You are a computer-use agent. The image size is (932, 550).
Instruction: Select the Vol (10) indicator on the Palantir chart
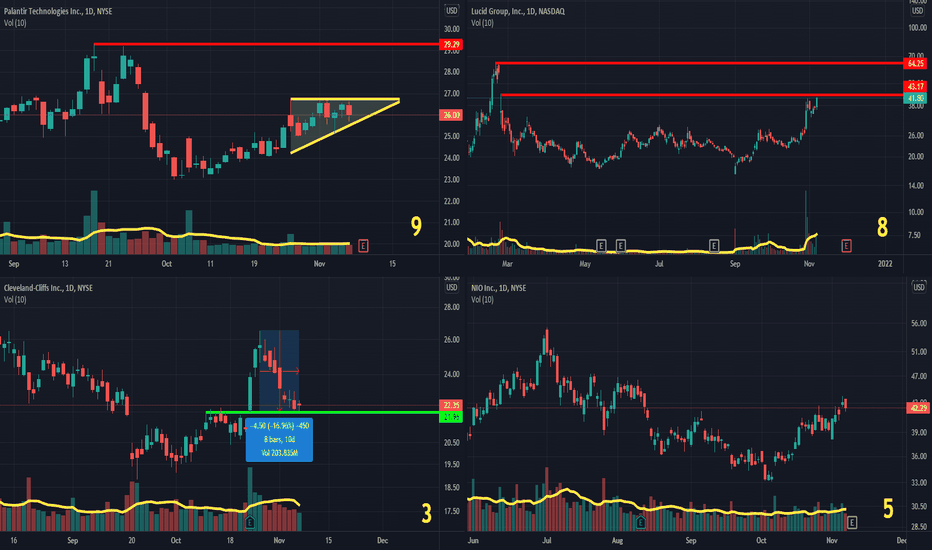click(x=15, y=23)
